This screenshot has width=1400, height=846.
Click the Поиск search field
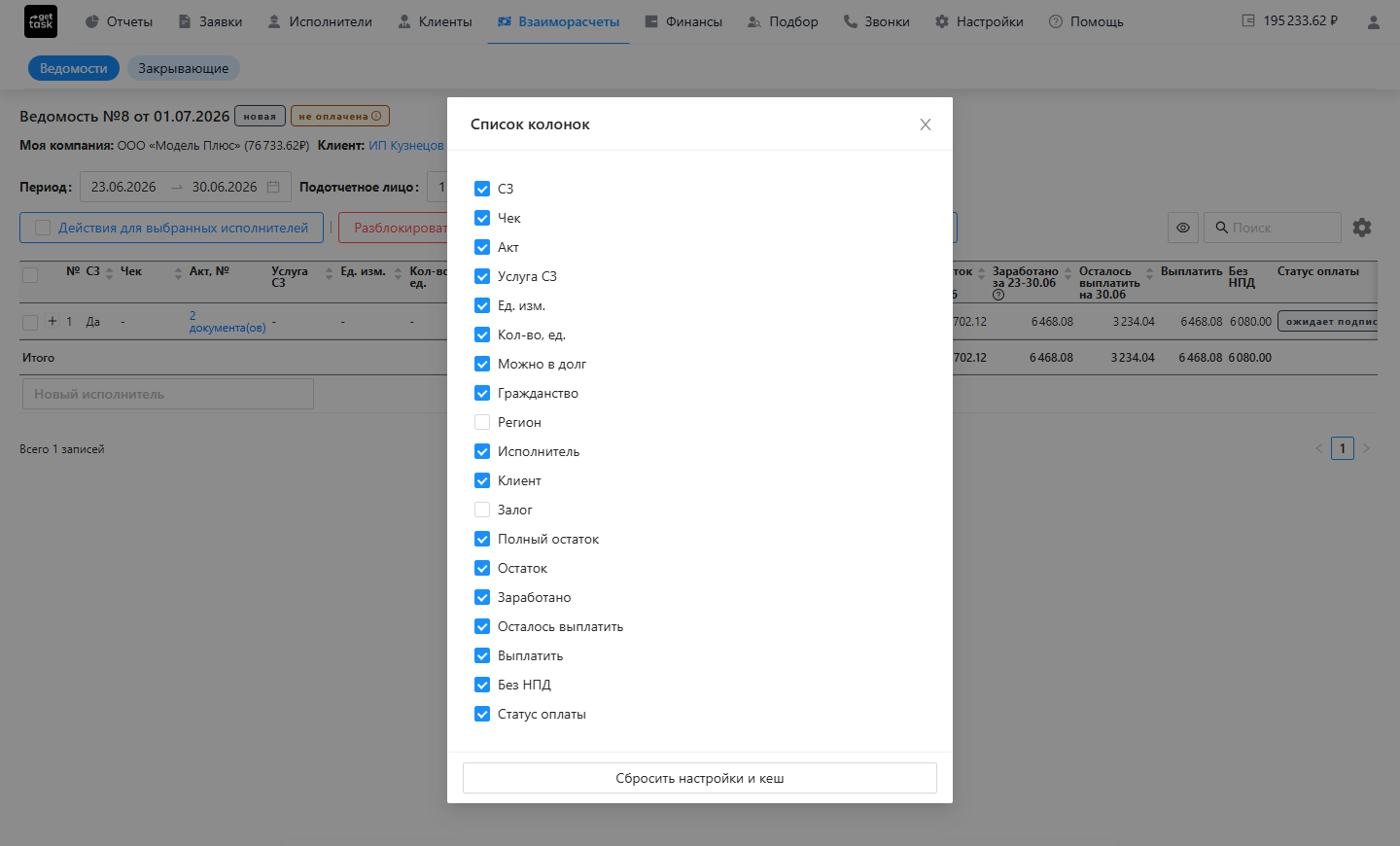coord(1273,228)
